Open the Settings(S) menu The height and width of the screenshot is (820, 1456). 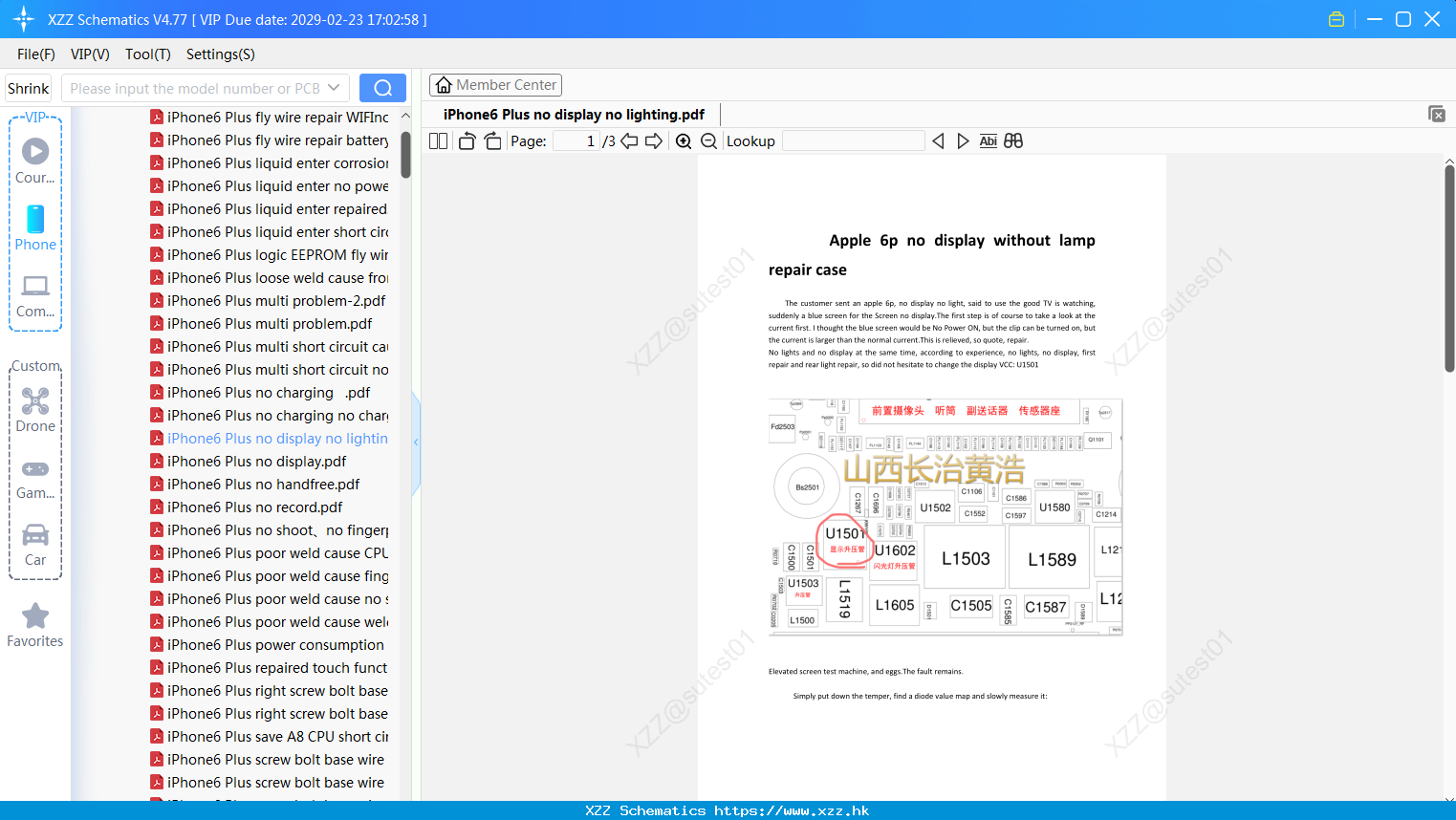tap(221, 54)
